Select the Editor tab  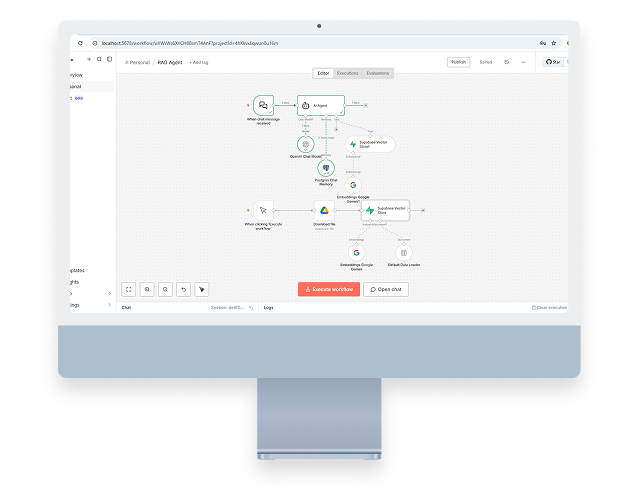coord(323,73)
